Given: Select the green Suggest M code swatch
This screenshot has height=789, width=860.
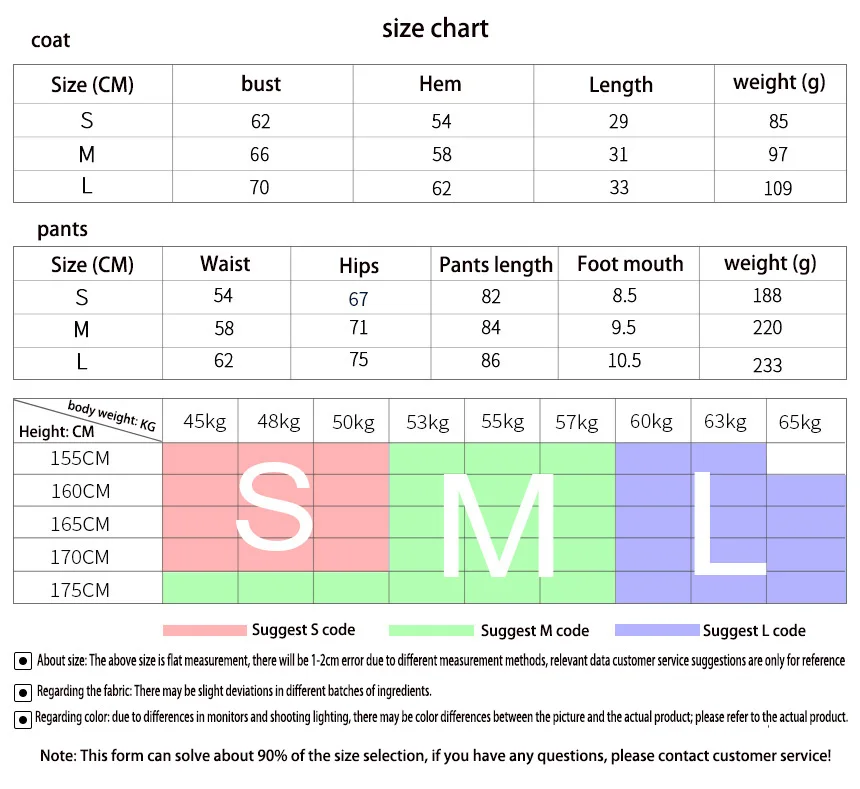Looking at the screenshot, I should click(431, 631).
